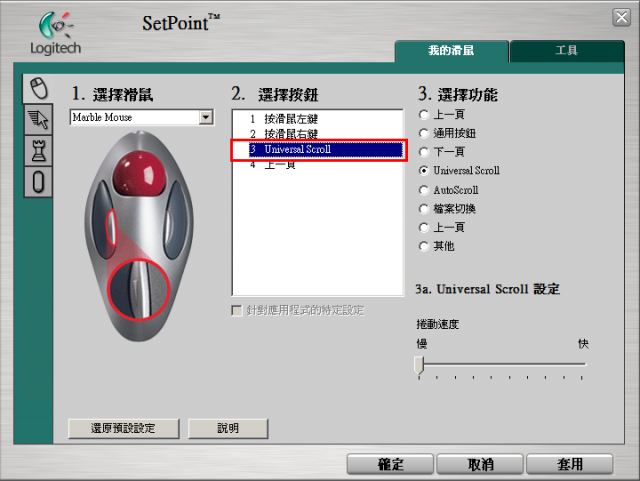Open the pointer movement settings sidebar icon
This screenshot has width=640, height=481.
pyautogui.click(x=38, y=119)
